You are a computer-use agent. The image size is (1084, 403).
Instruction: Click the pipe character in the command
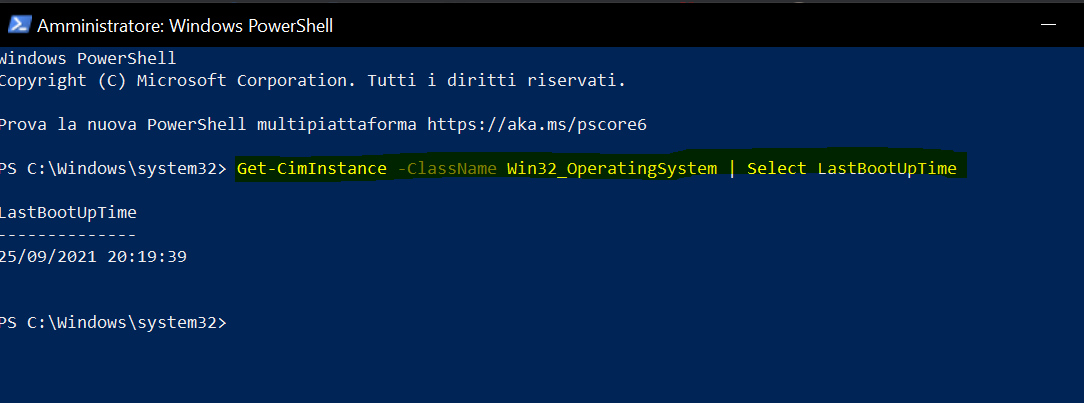(732, 169)
